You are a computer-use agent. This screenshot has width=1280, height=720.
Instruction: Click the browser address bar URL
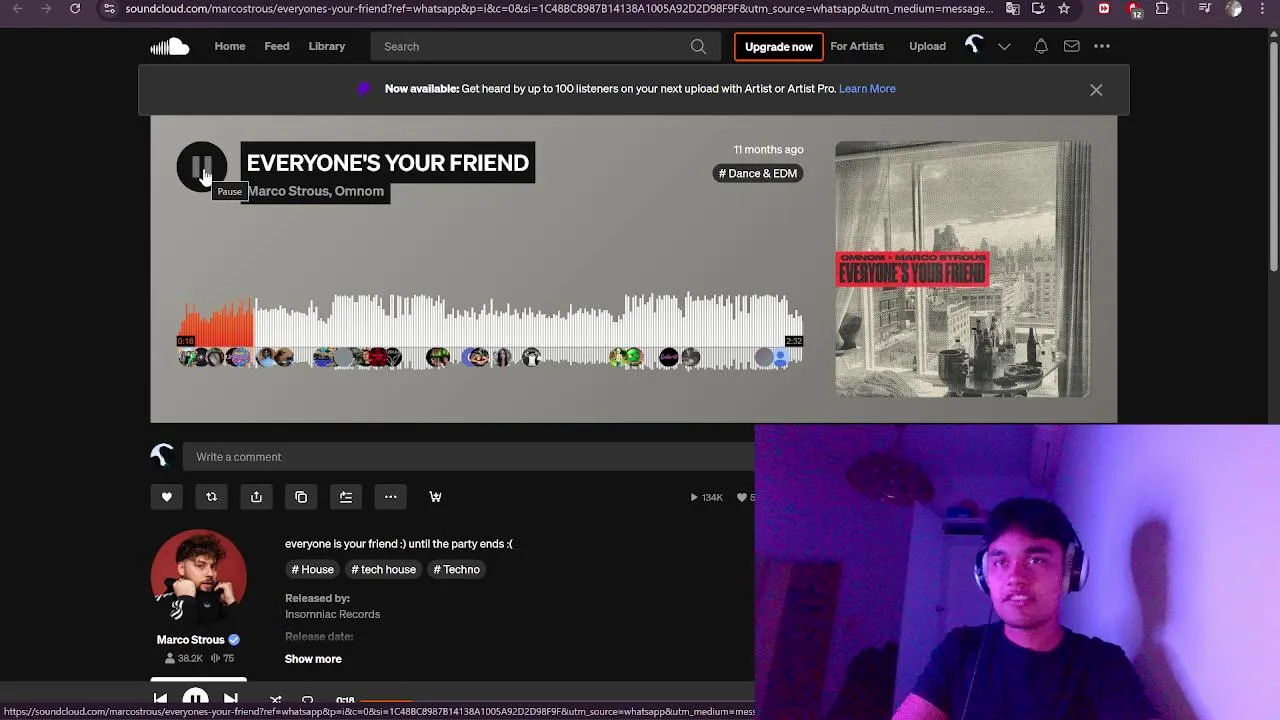coord(560,9)
